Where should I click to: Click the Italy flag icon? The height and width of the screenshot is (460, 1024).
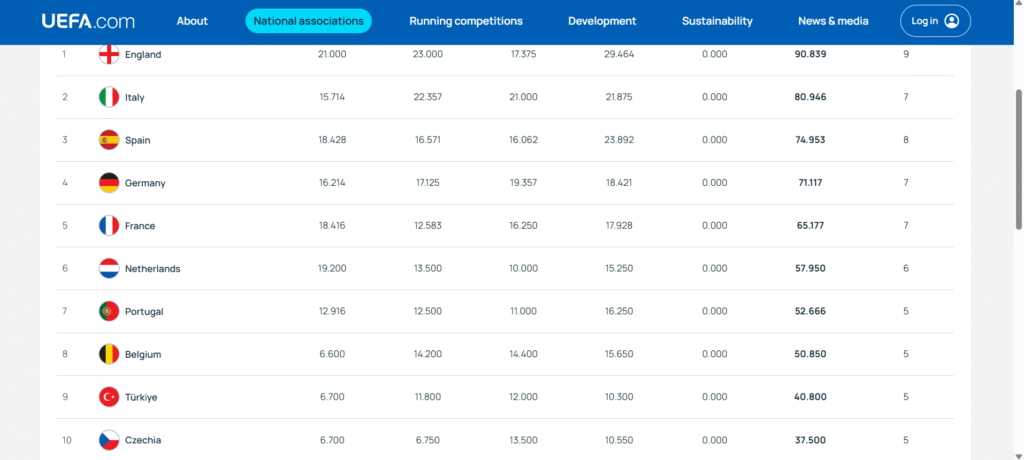pos(109,97)
